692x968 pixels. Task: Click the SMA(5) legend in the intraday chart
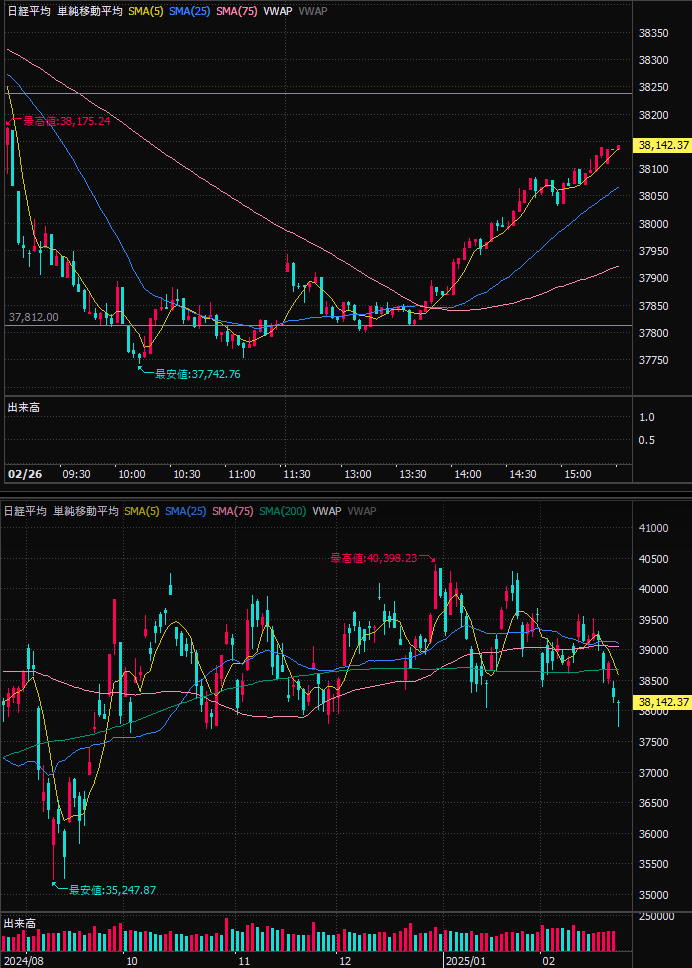(x=146, y=11)
